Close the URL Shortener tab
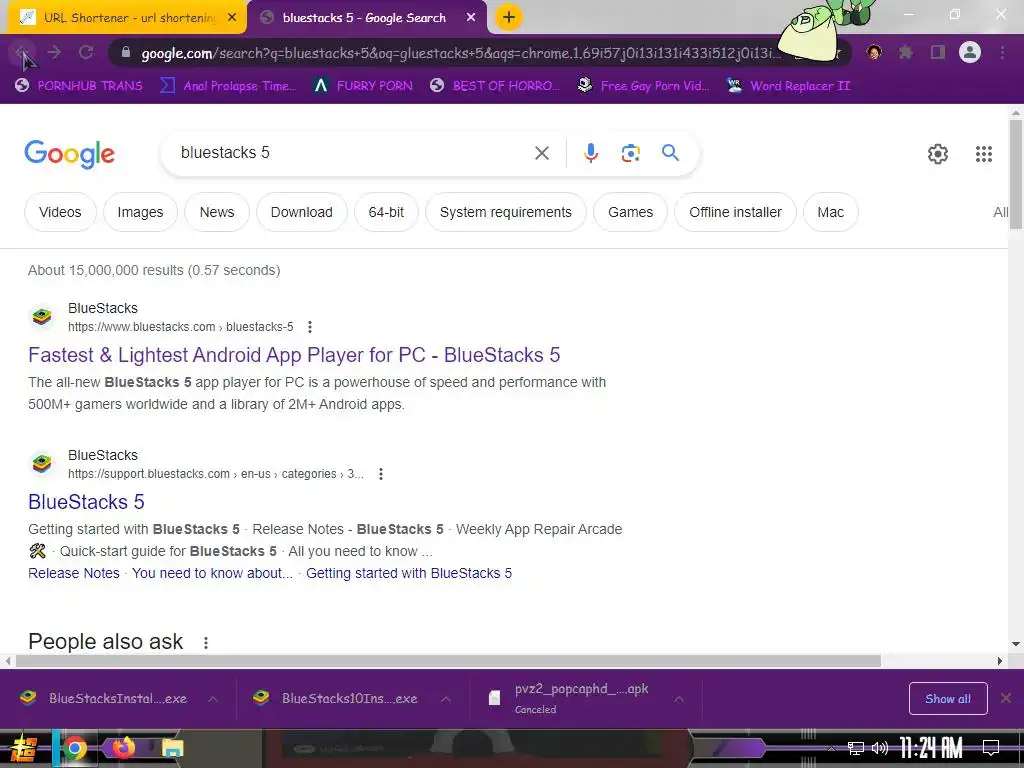 pyautogui.click(x=232, y=18)
